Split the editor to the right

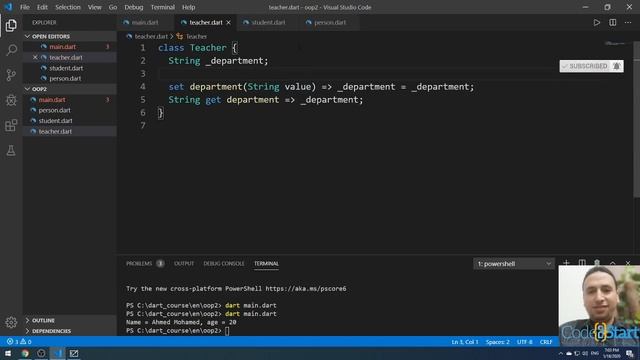click(x=612, y=22)
